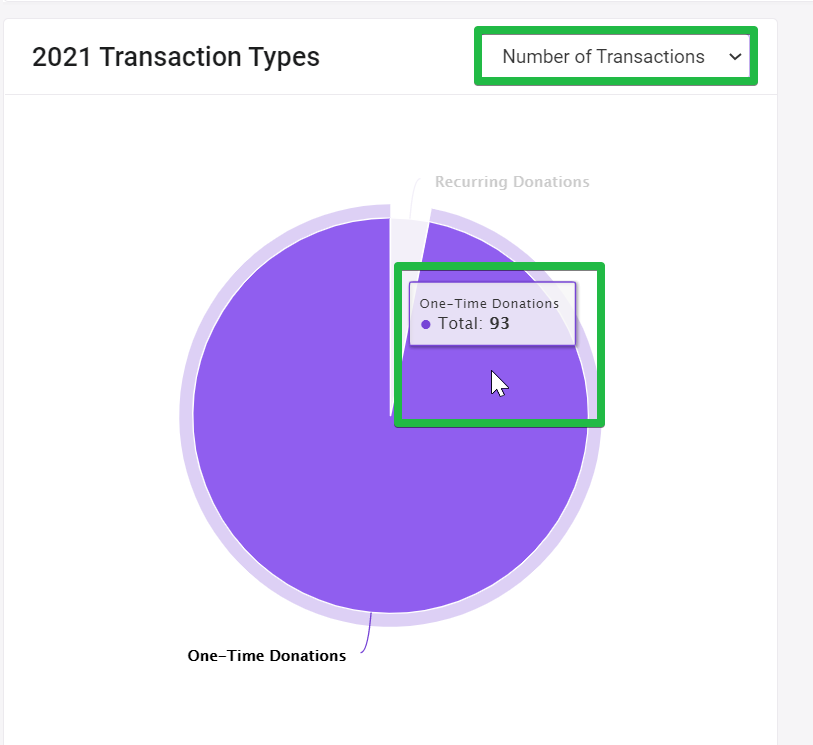
Task: Click the light lavender outer ring of pie
Action: point(187,415)
